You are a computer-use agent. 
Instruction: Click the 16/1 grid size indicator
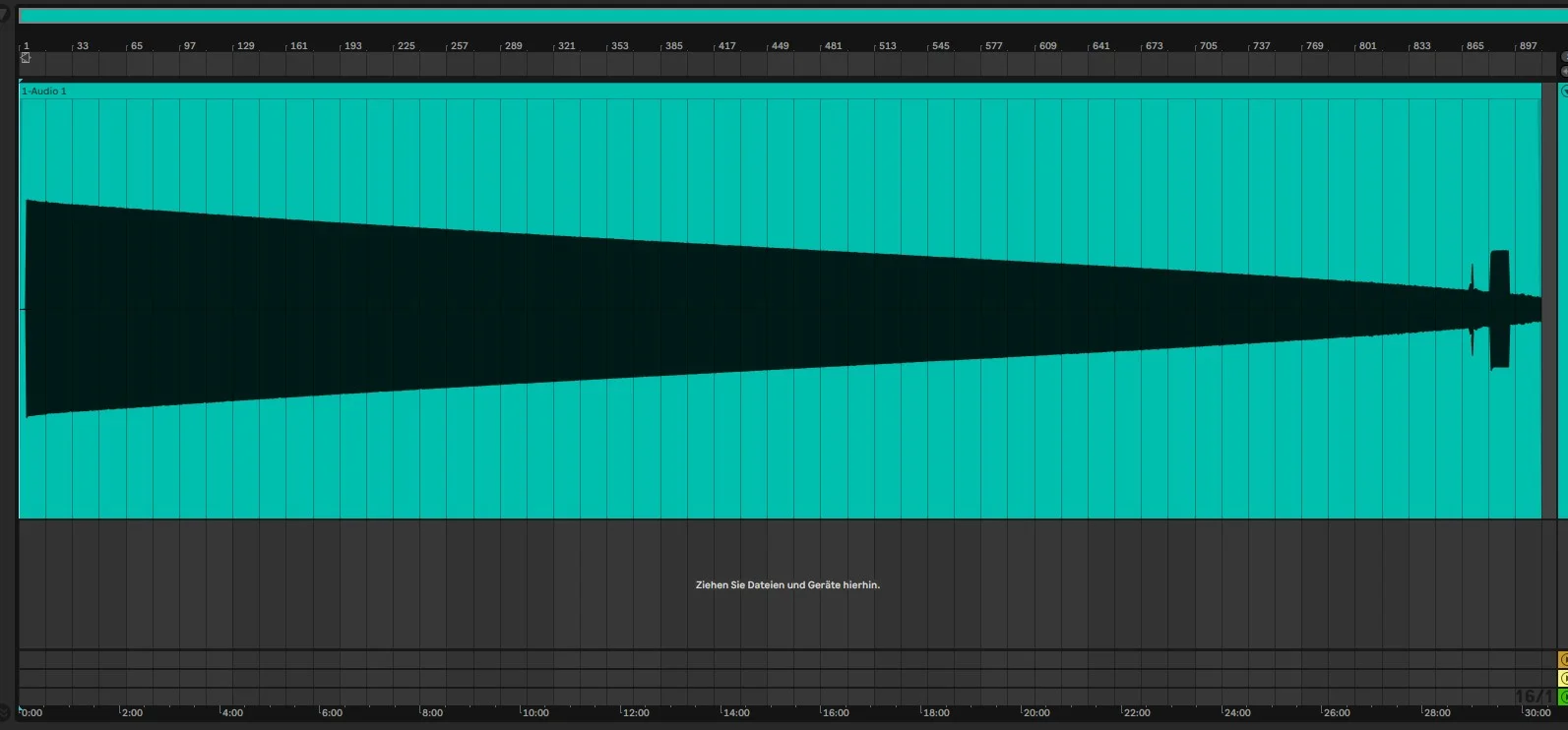pos(1532,697)
